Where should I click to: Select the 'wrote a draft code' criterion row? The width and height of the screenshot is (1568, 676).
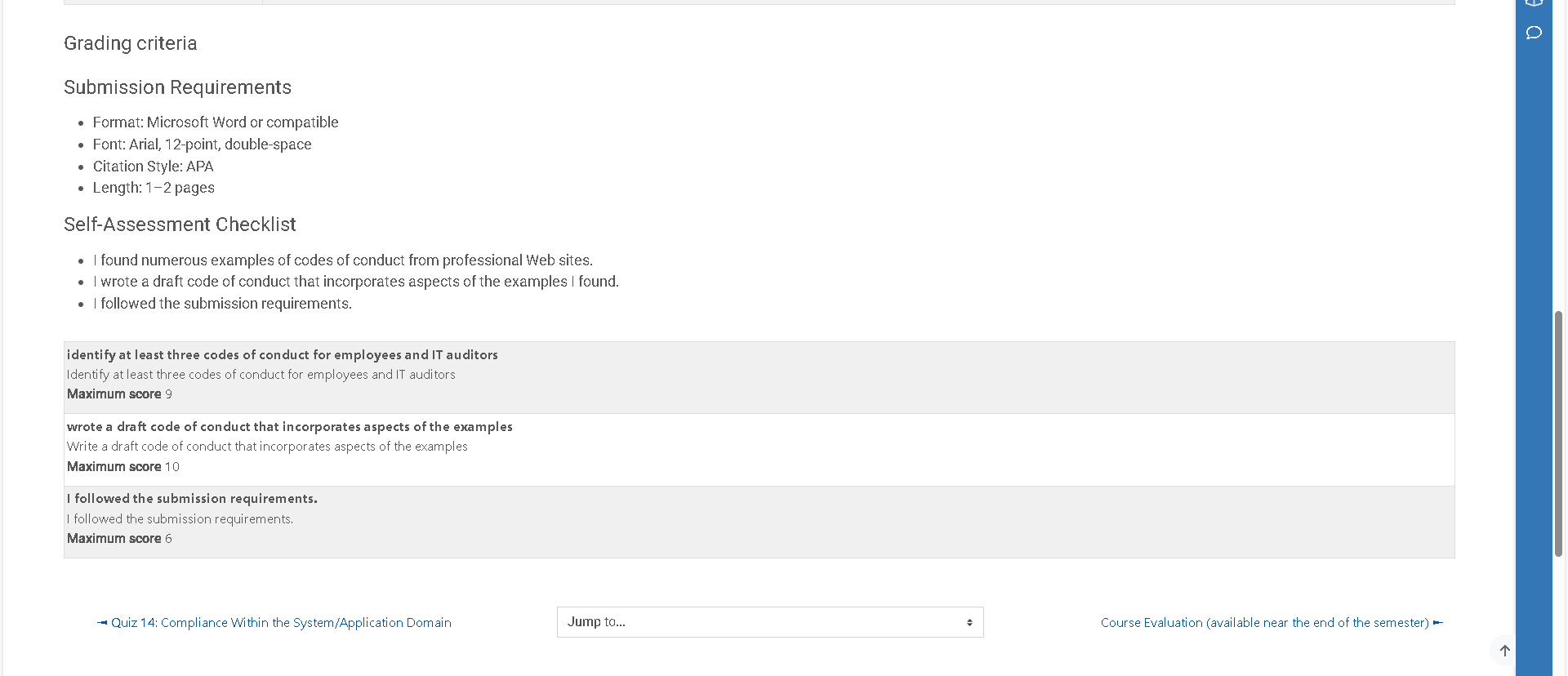pyautogui.click(x=759, y=450)
